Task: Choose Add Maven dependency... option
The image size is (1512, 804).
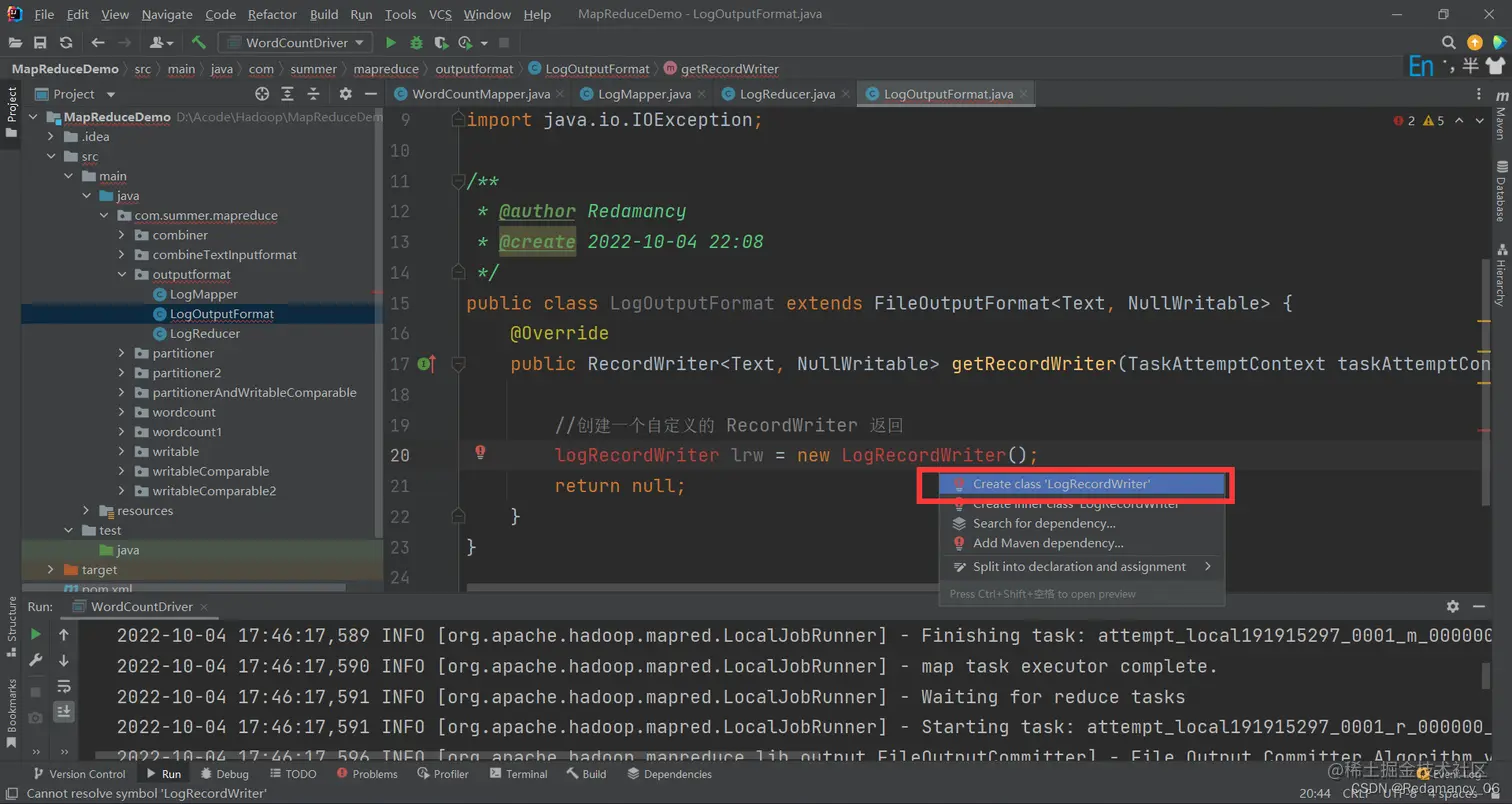Action: tap(1081, 543)
